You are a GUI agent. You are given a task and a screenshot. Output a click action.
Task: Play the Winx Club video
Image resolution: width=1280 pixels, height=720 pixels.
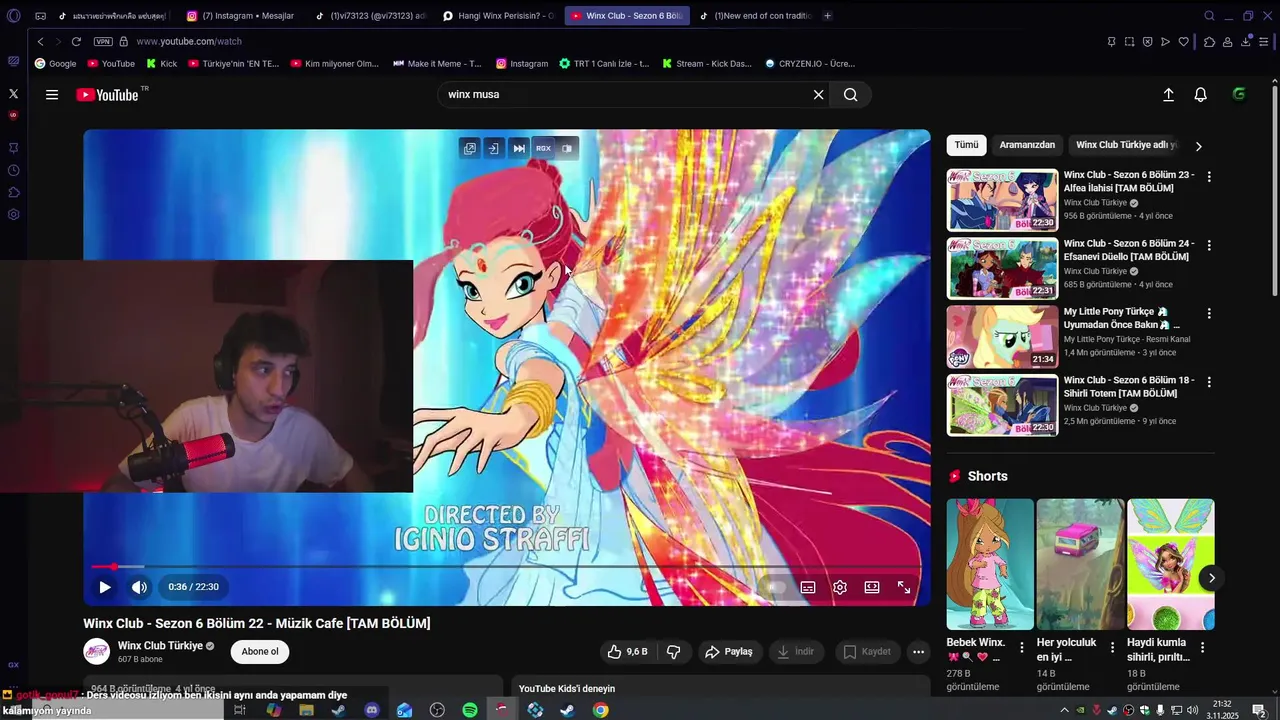pos(104,587)
